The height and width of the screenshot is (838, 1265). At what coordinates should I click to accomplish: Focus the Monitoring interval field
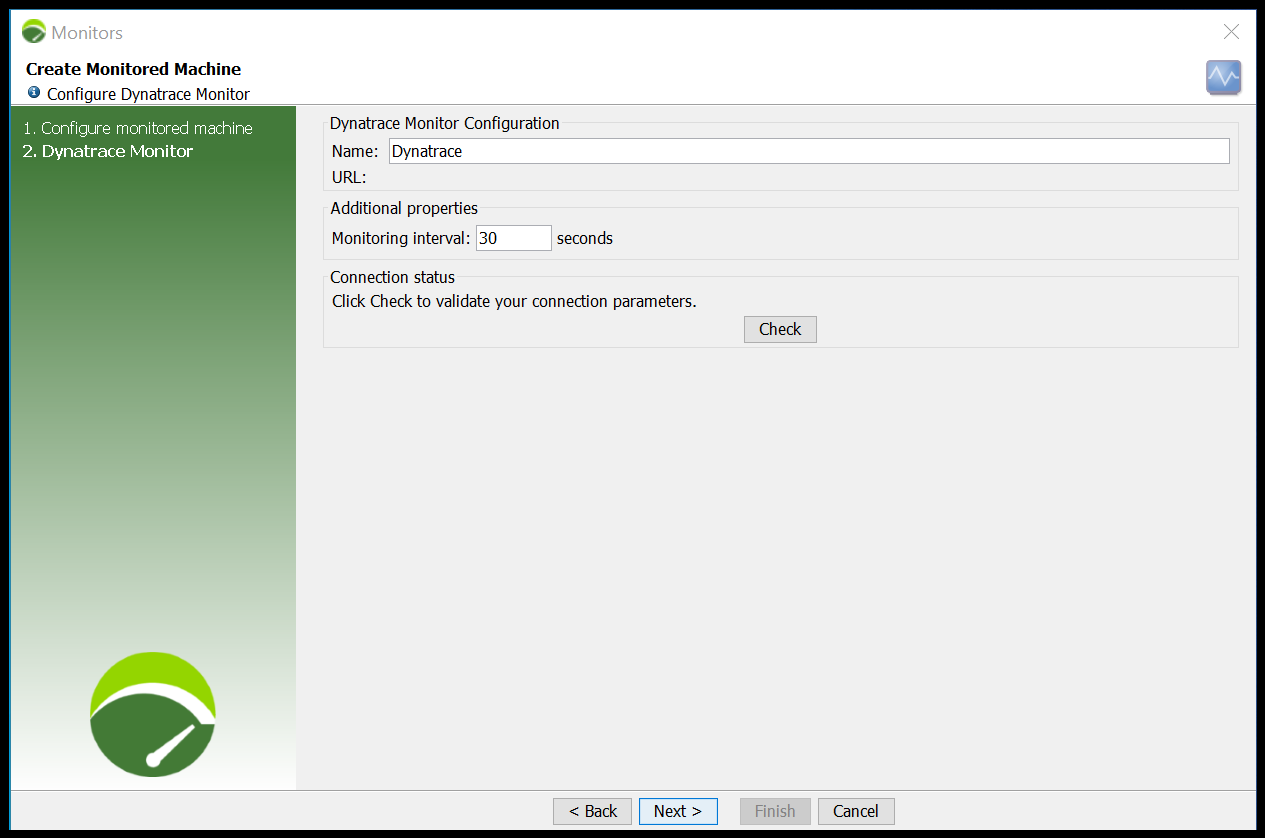coord(514,238)
